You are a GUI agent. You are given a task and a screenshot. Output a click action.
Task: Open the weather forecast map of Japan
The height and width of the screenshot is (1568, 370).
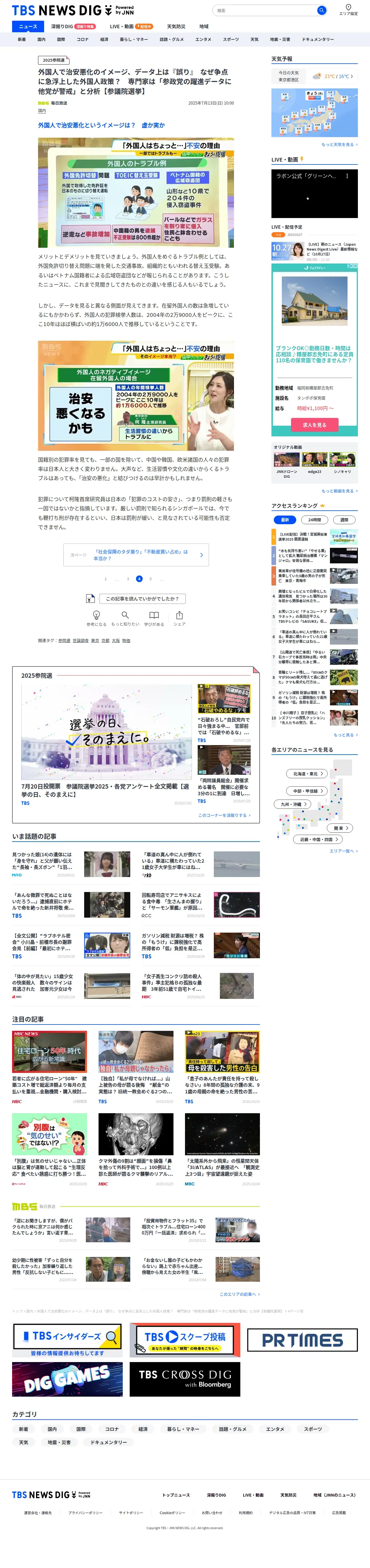[x=315, y=113]
